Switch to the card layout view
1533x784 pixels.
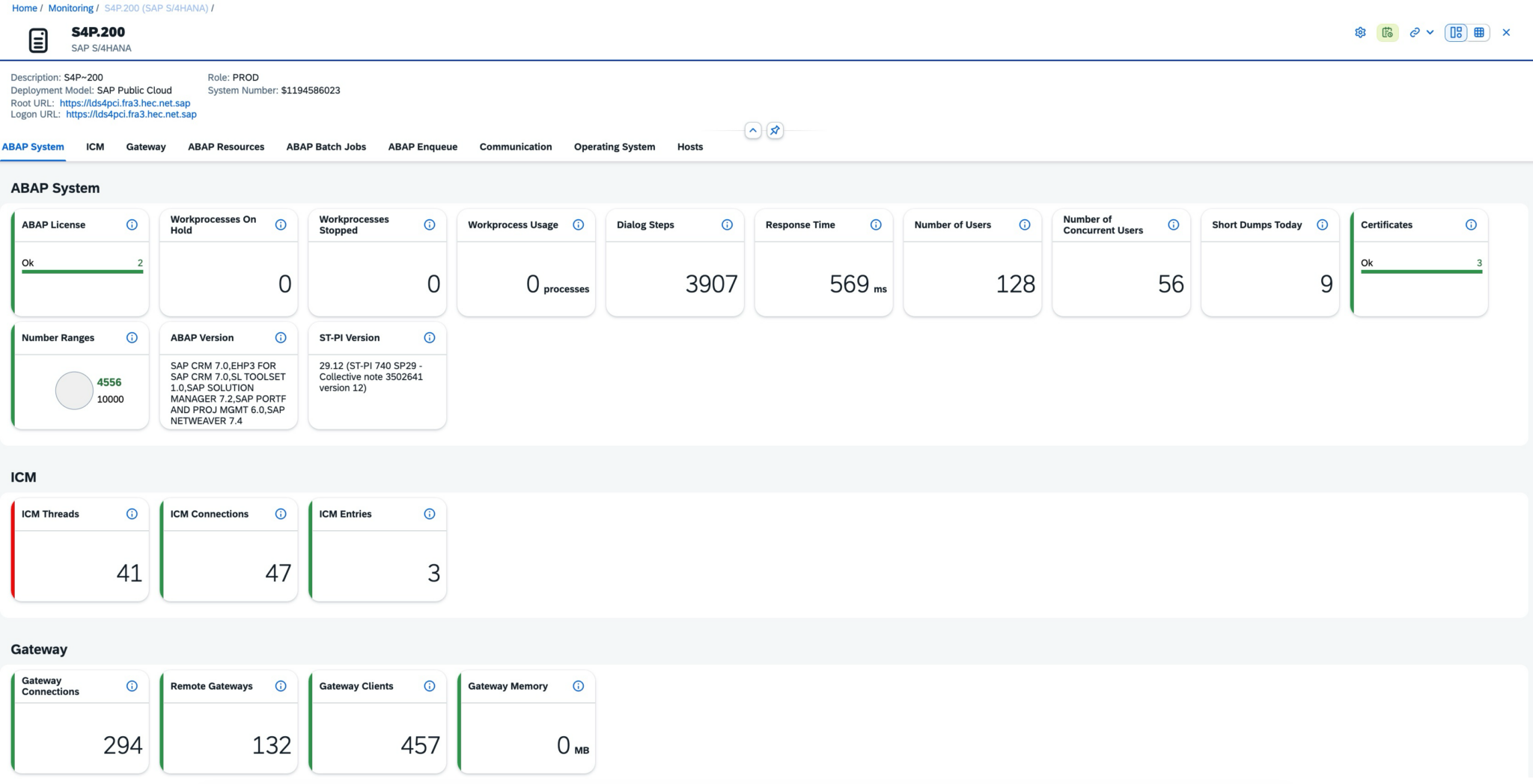pyautogui.click(x=1456, y=32)
